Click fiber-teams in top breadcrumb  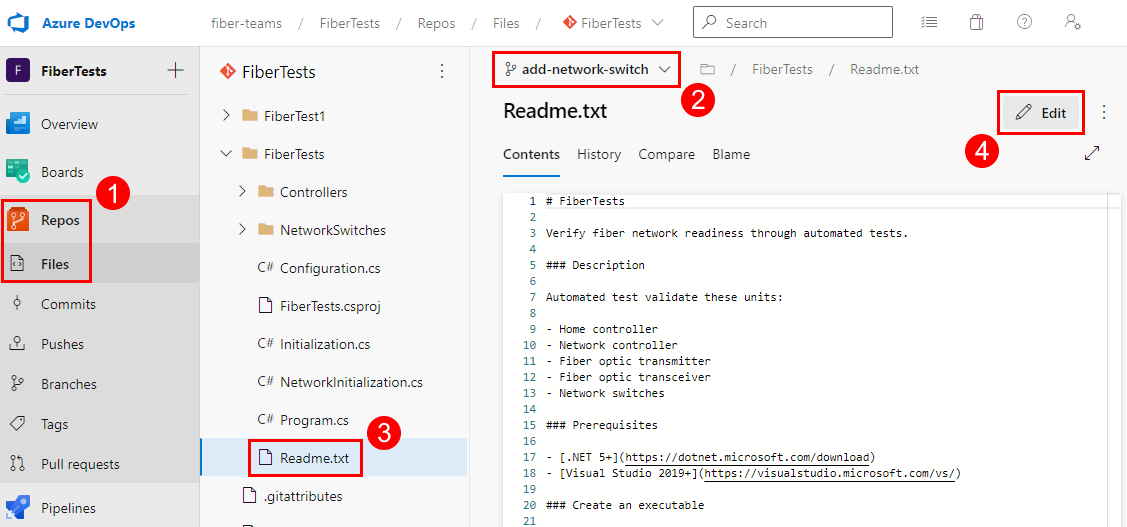pos(246,23)
